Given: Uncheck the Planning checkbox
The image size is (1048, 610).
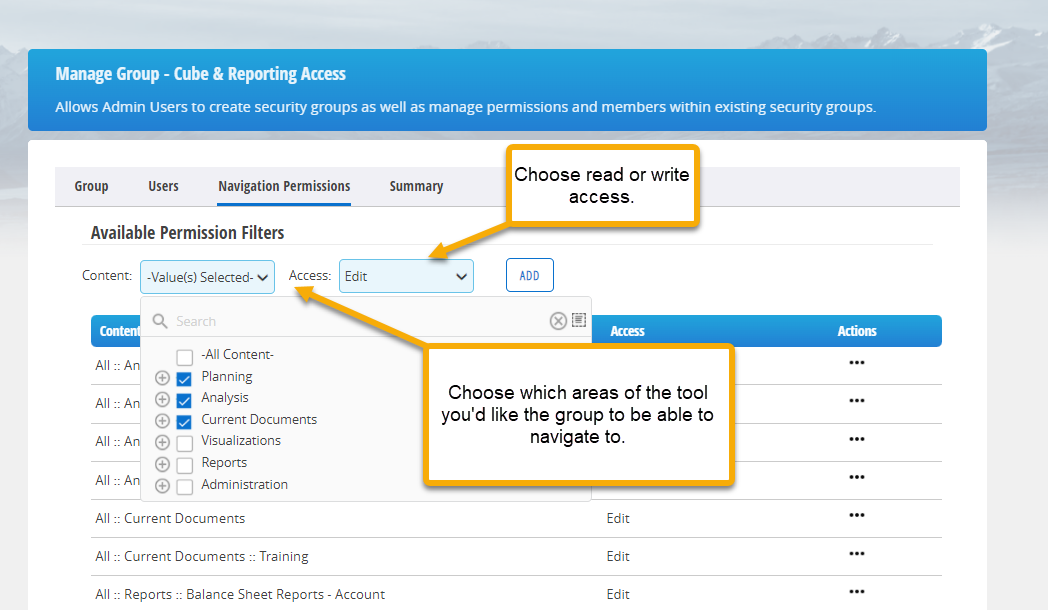Looking at the screenshot, I should (184, 379).
